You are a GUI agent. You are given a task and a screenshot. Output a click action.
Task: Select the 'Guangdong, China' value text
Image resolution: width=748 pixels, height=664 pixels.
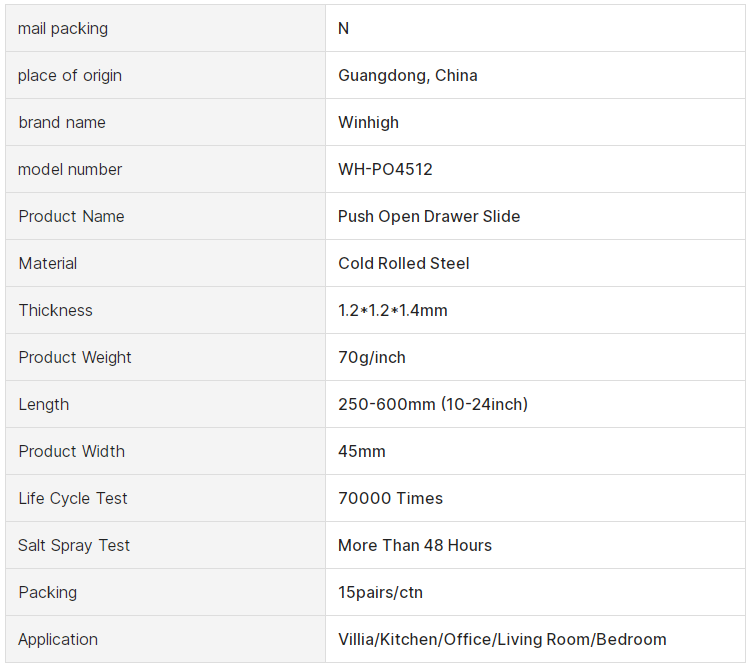[x=407, y=76]
